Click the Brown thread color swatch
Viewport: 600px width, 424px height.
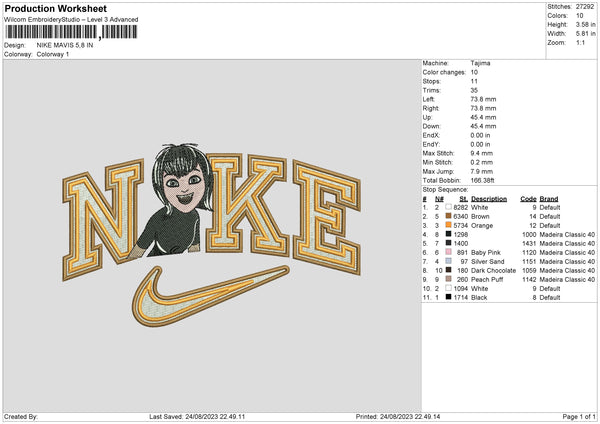click(448, 216)
